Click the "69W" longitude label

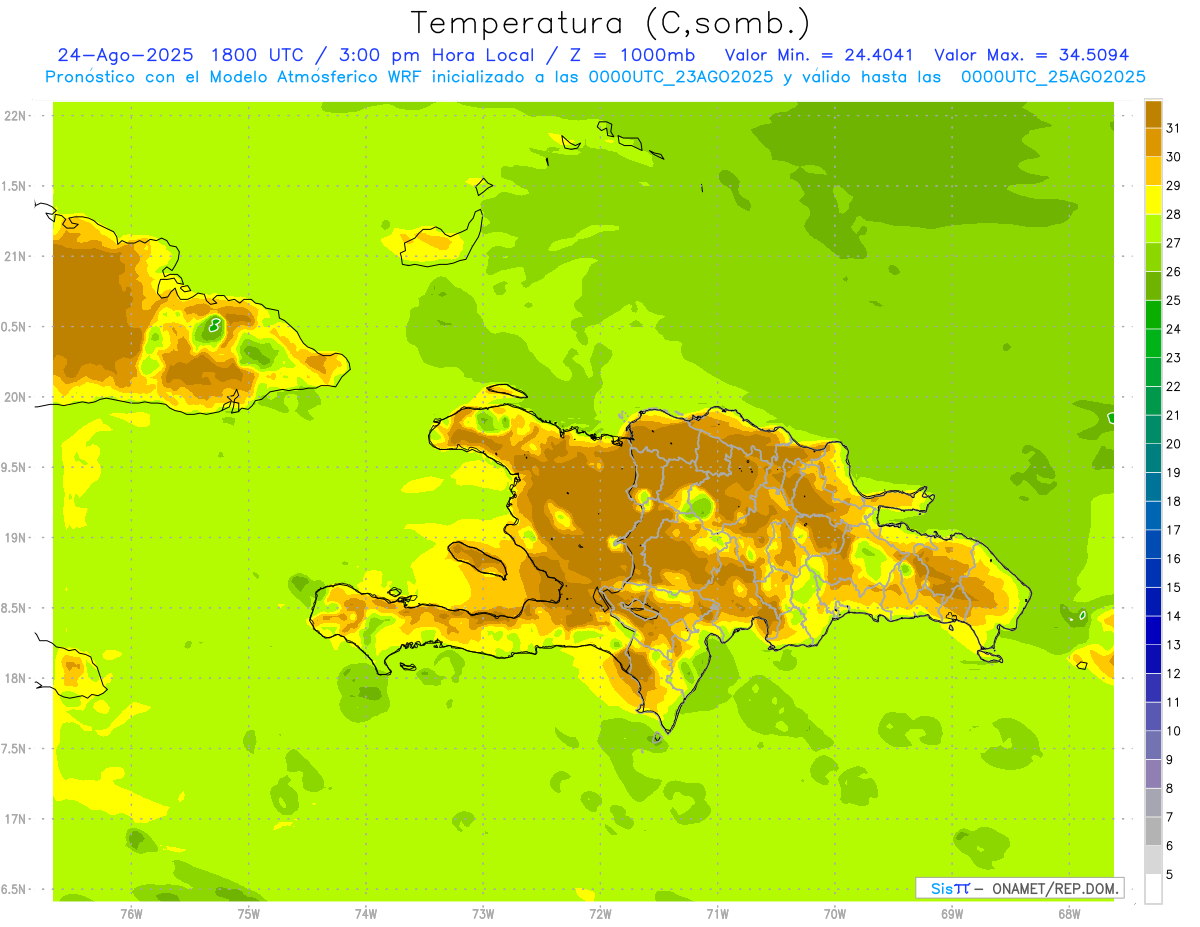(x=952, y=913)
